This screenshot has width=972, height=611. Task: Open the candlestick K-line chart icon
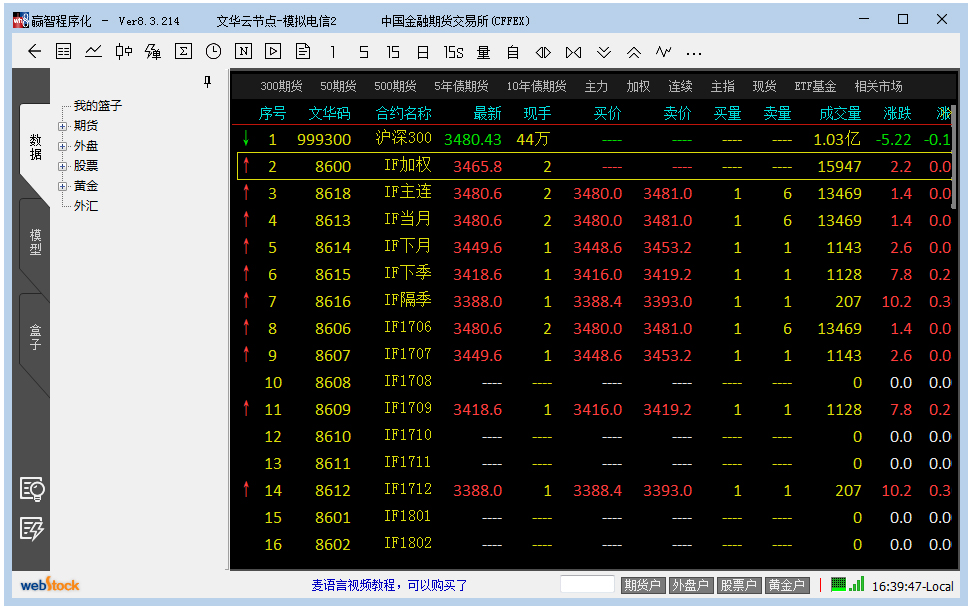123,51
